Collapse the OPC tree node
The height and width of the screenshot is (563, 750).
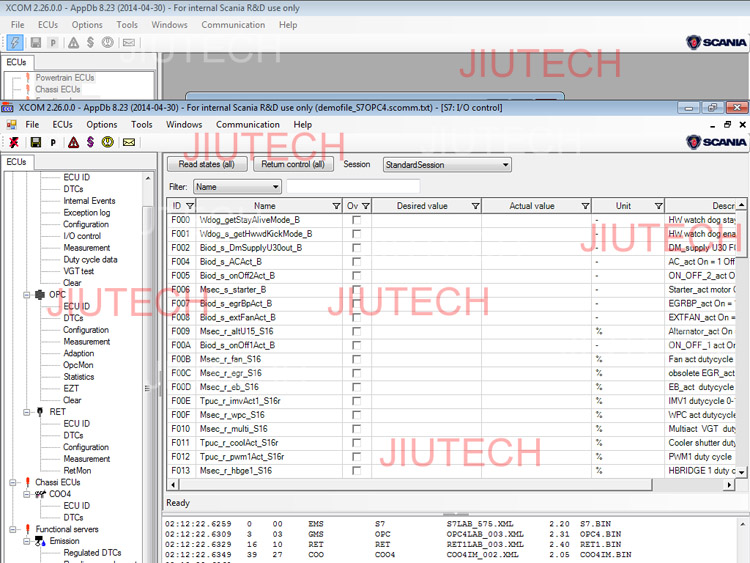point(27,295)
